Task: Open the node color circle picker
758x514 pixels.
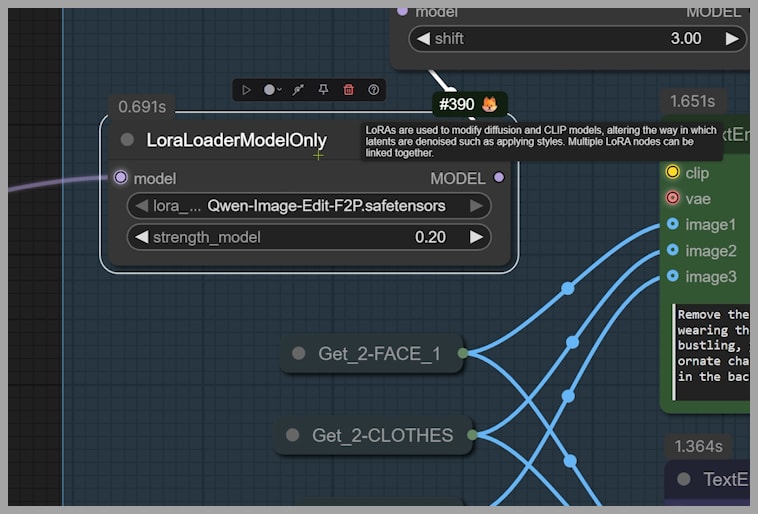Action: [x=271, y=90]
